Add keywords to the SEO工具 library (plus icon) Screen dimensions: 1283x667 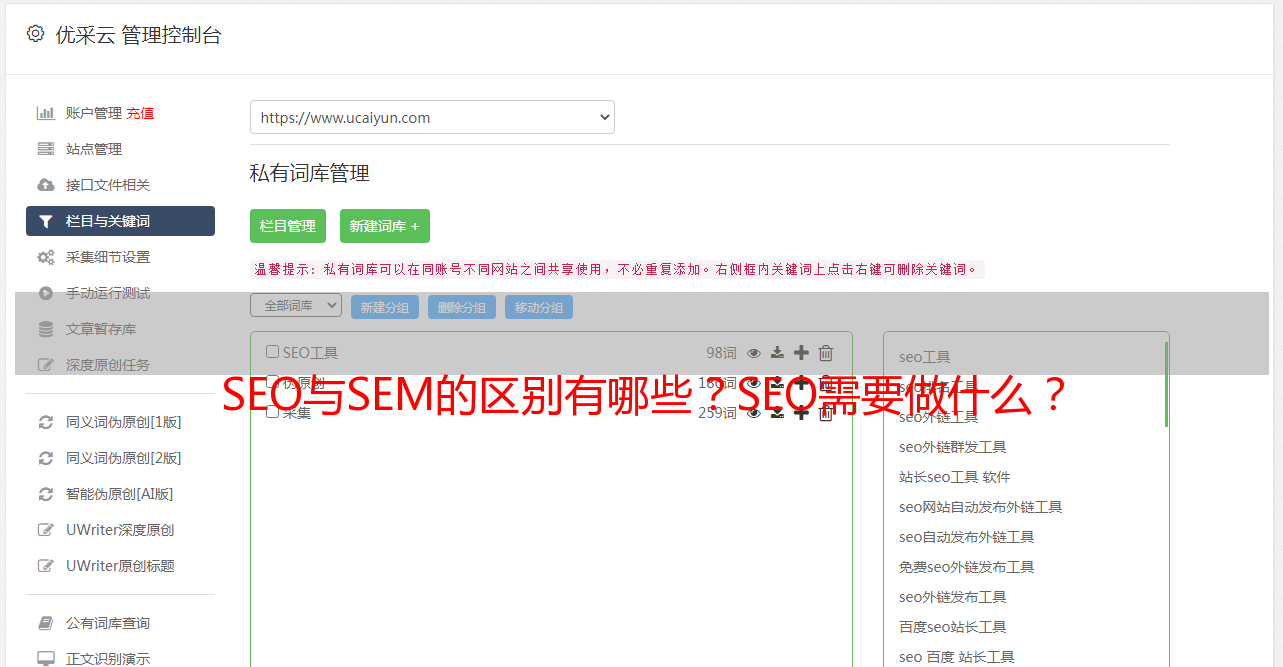coord(801,352)
